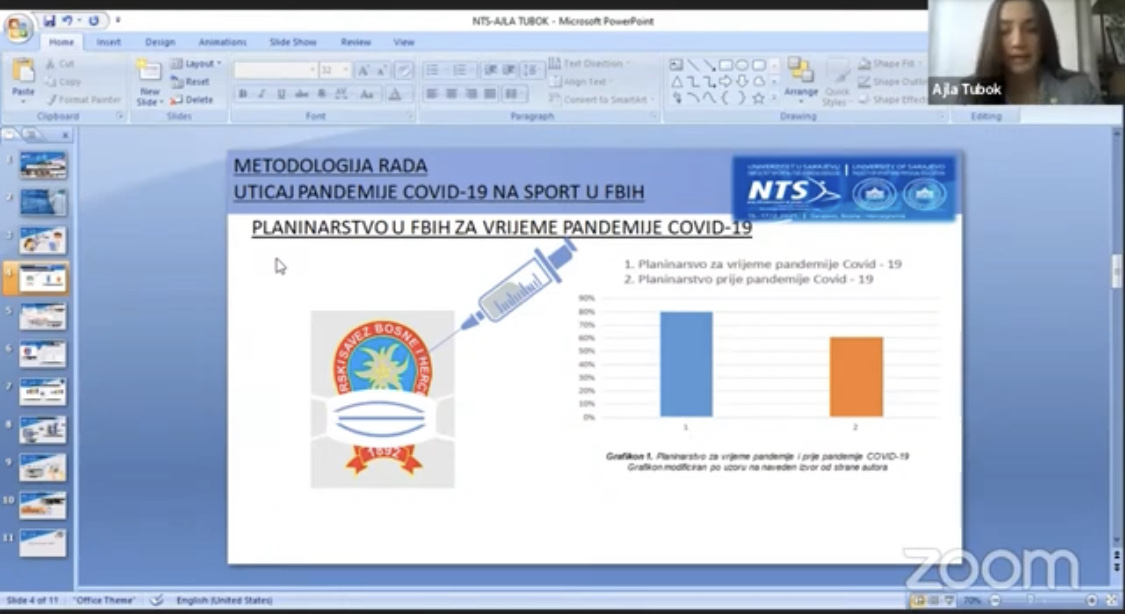
Task: Open the Layout dropdown
Action: (x=196, y=64)
